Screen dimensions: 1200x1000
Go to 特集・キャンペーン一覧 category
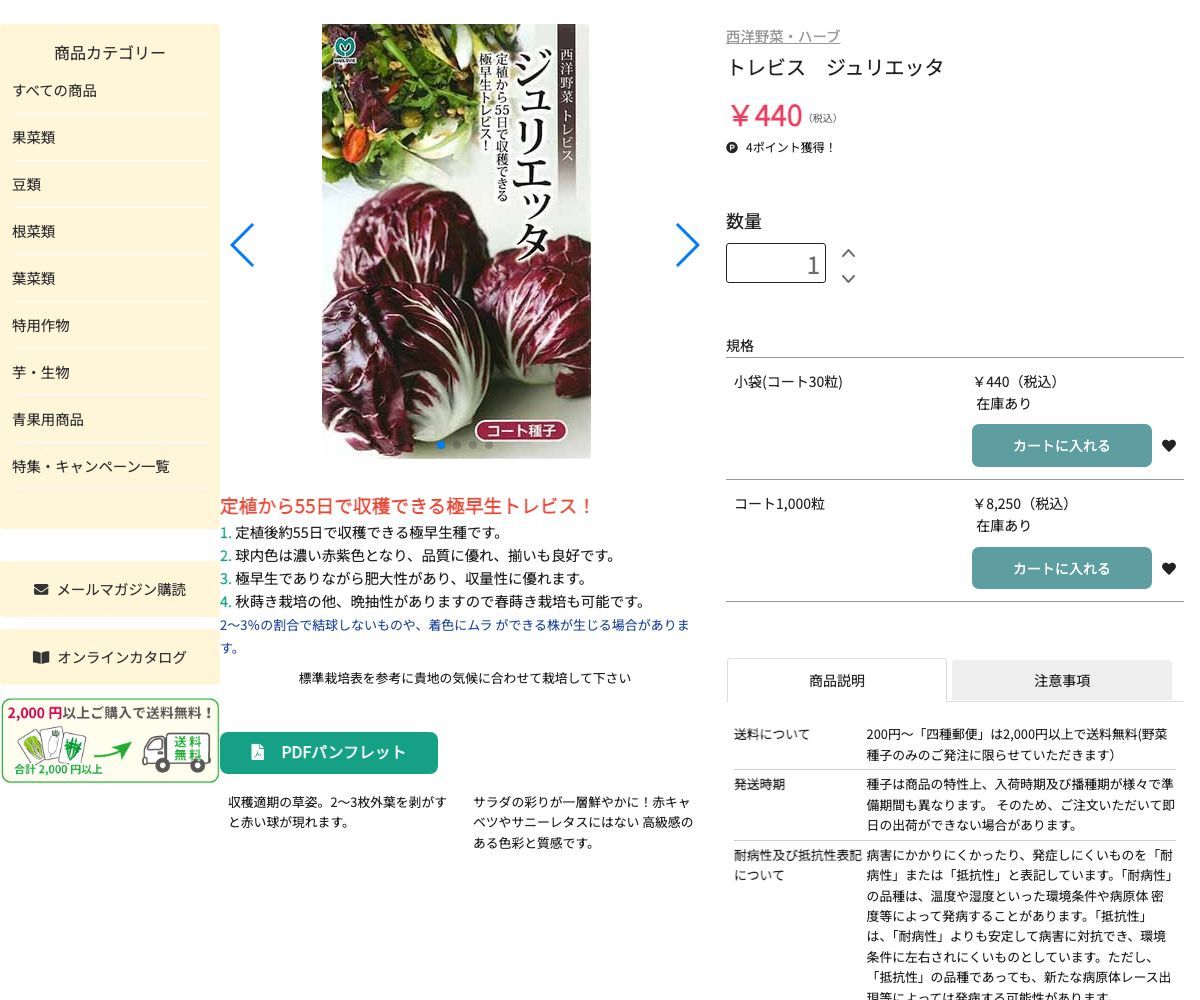pyautogui.click(x=91, y=466)
